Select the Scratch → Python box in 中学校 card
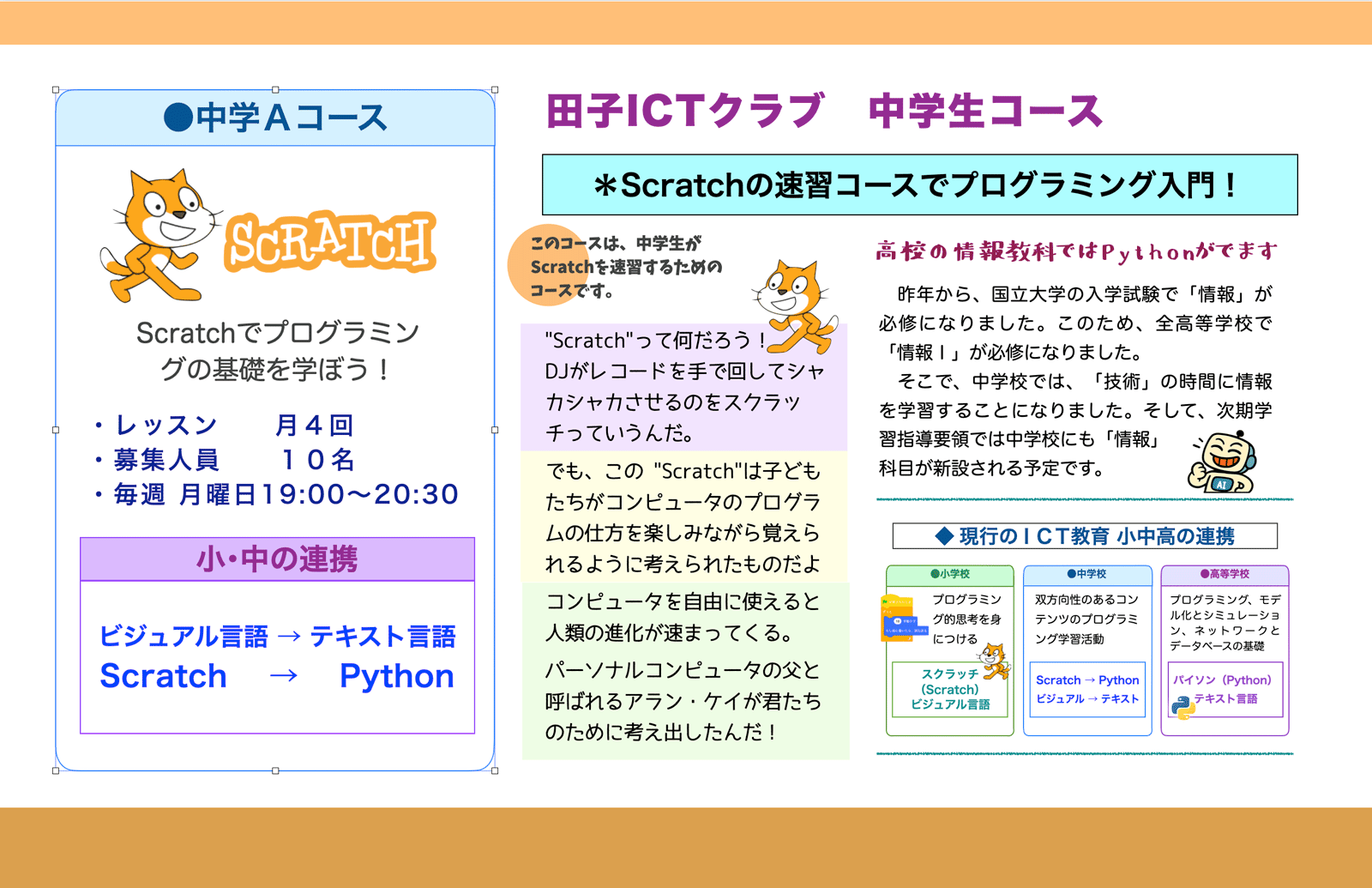Image resolution: width=1372 pixels, height=888 pixels. (1087, 689)
